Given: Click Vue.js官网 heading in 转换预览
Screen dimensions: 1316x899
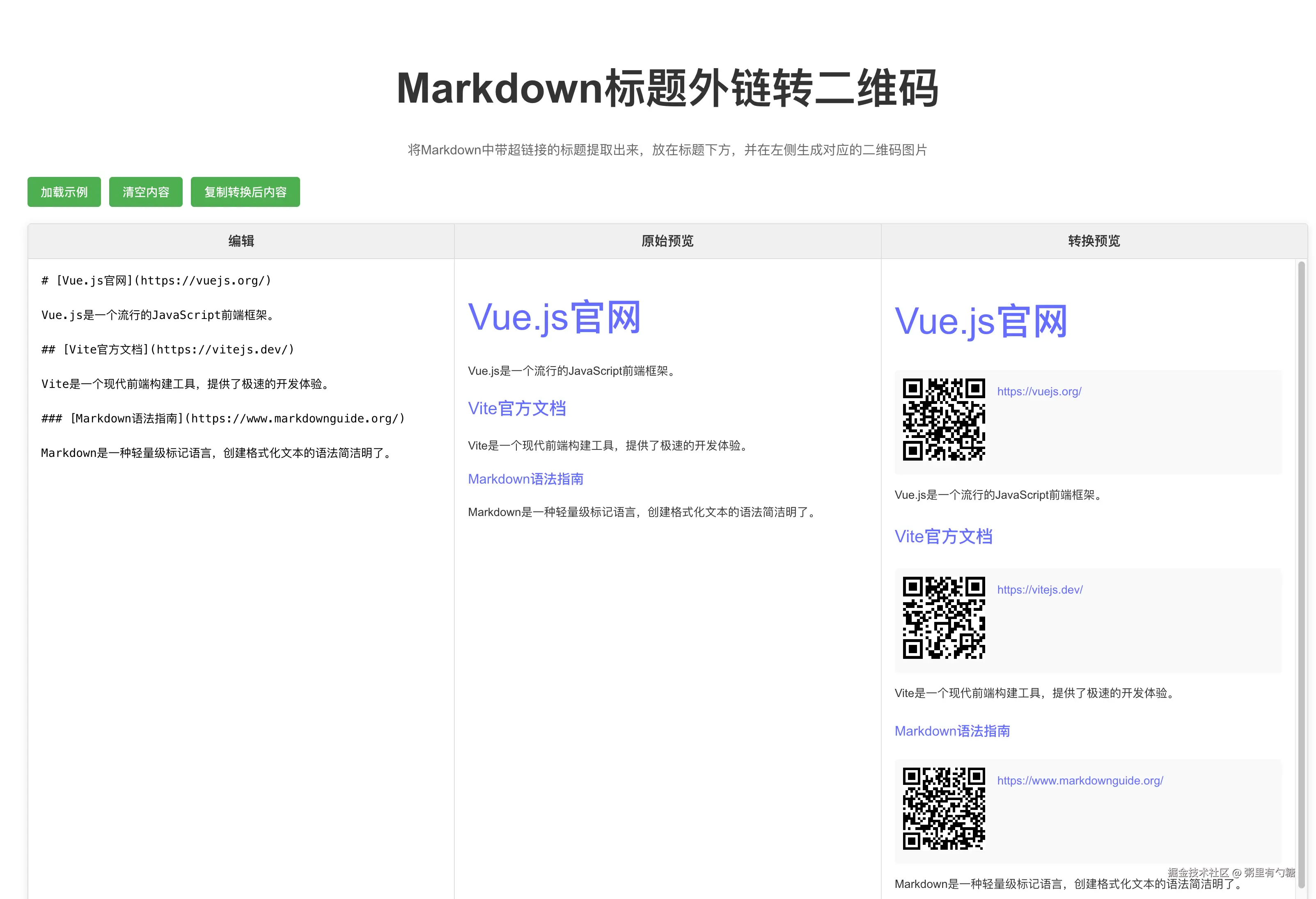Looking at the screenshot, I should click(x=980, y=321).
